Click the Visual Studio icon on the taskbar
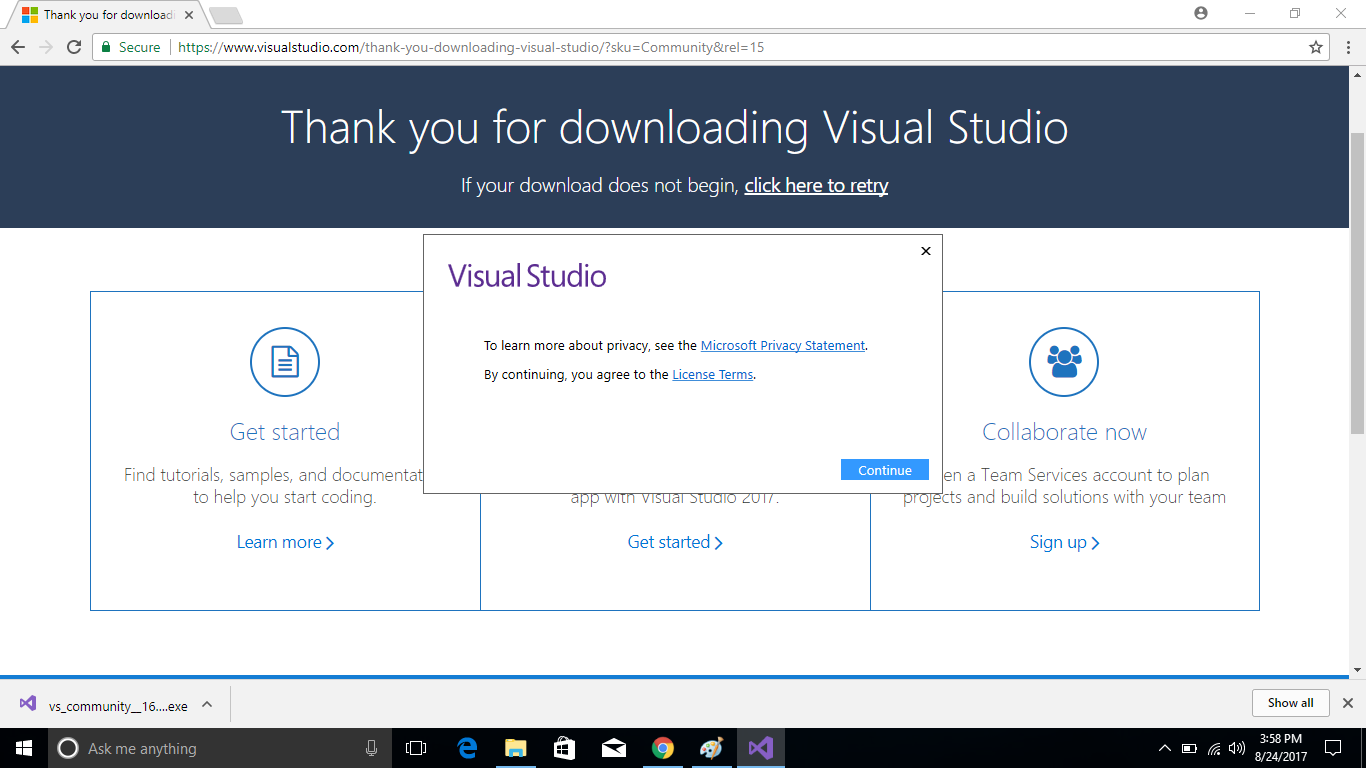Image resolution: width=1366 pixels, height=768 pixels. click(x=761, y=747)
